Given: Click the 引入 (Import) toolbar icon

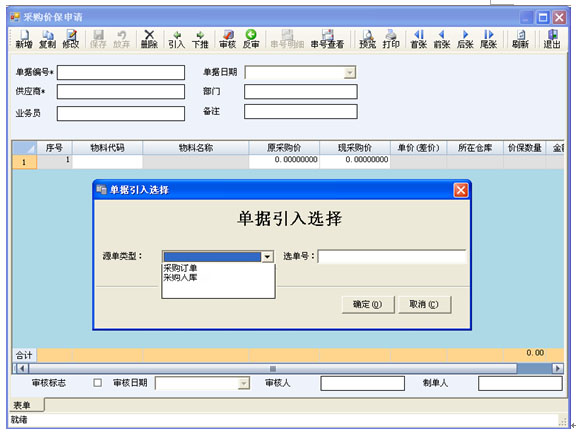Looking at the screenshot, I should [177, 39].
